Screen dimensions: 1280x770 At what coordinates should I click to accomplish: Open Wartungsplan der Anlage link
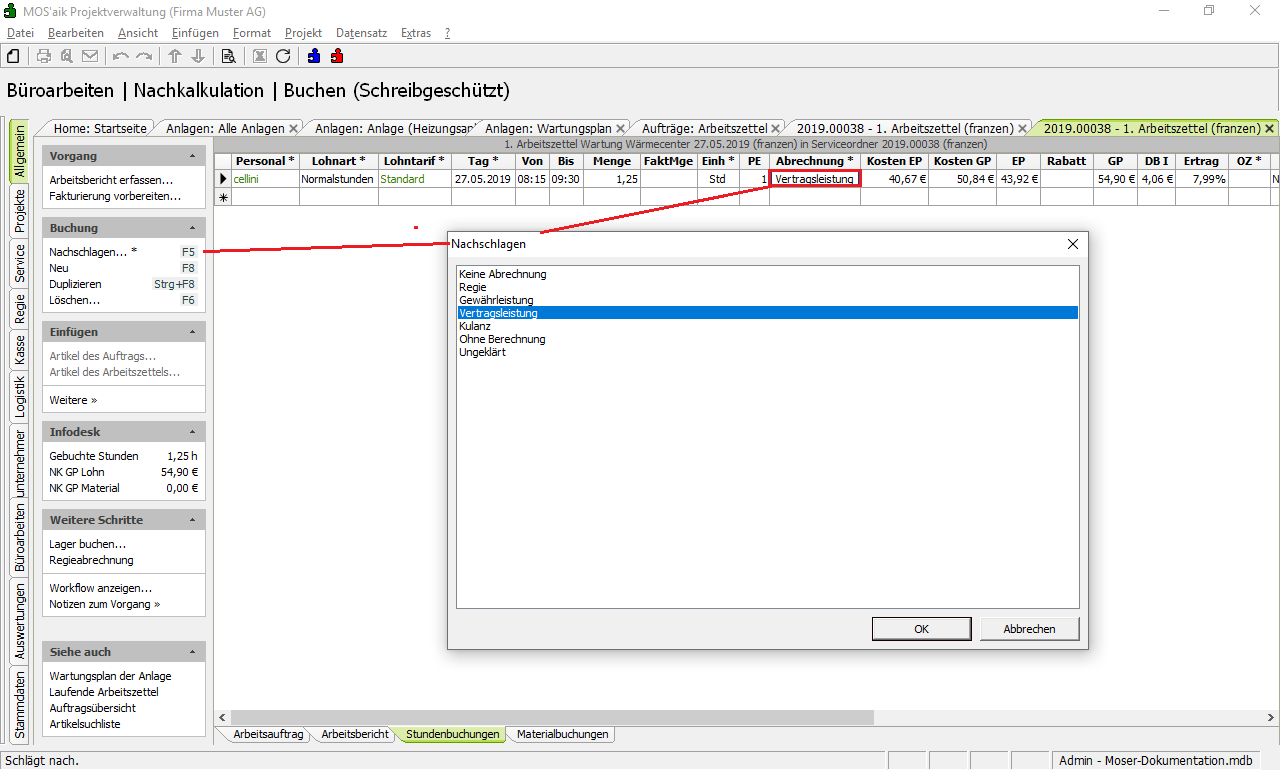pos(110,676)
